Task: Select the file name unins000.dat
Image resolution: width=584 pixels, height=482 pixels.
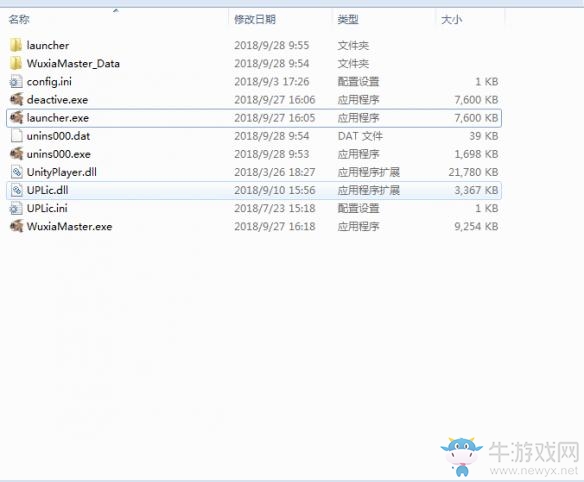Action: [x=58, y=136]
